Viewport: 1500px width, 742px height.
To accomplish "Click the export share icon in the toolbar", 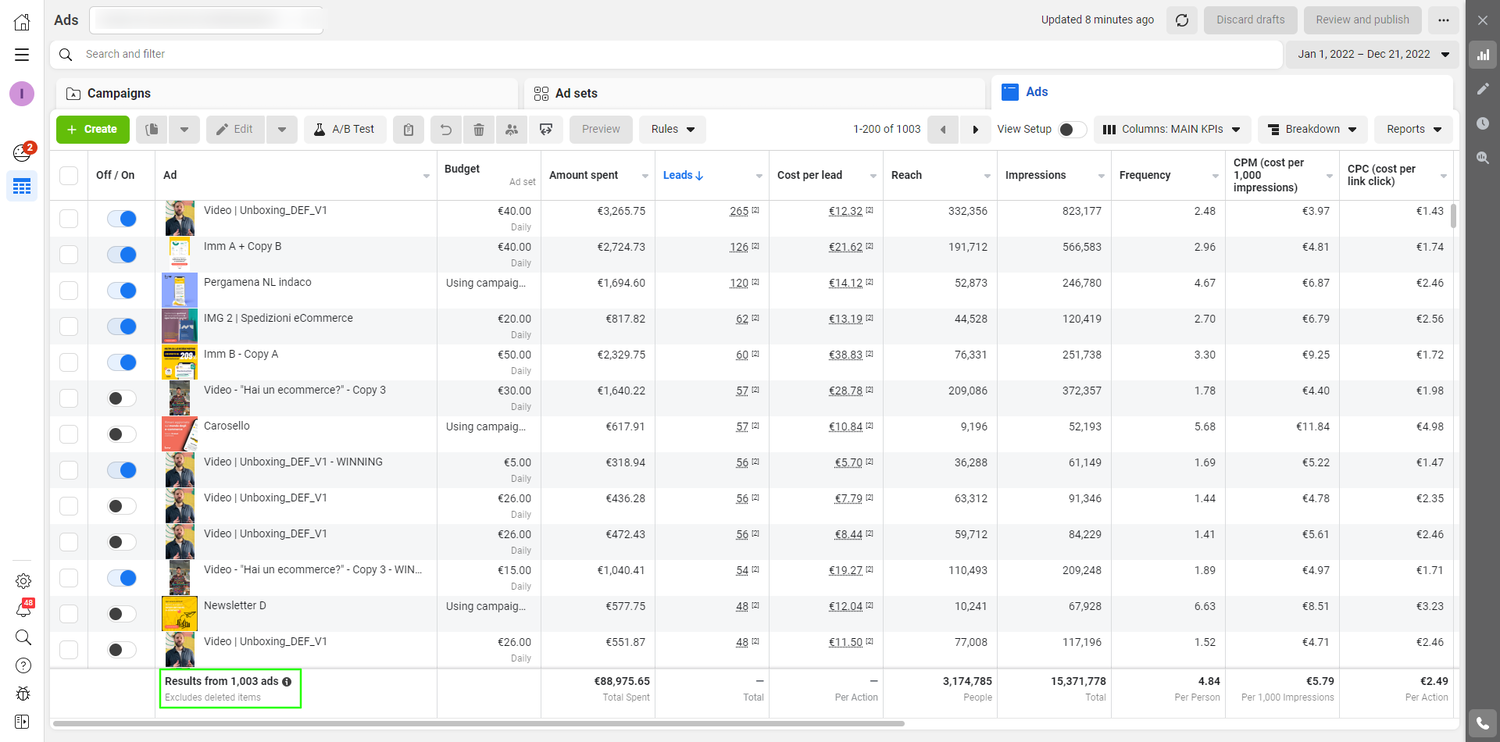I will [x=545, y=129].
